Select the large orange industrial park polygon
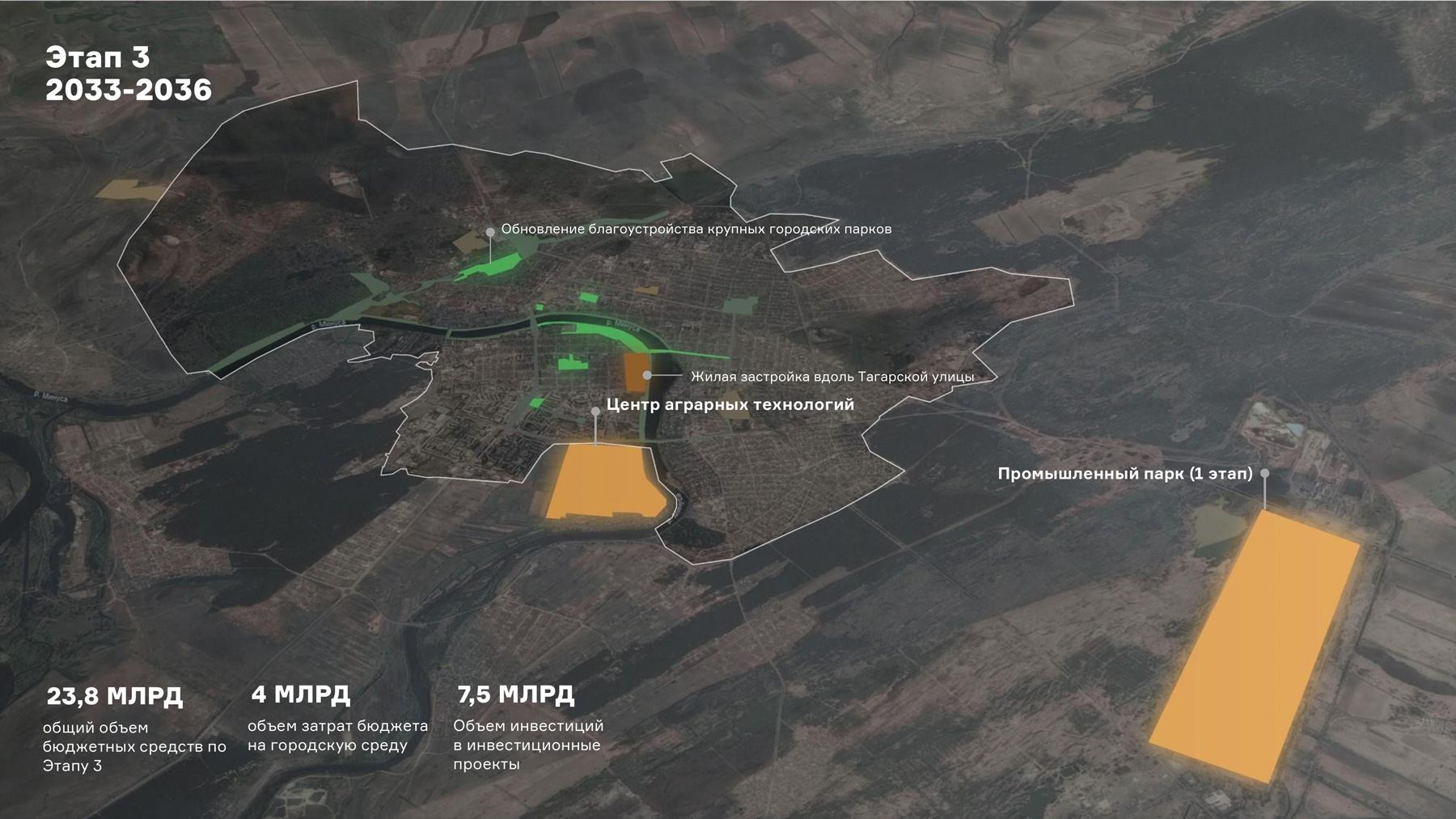The width and height of the screenshot is (1456, 819). [x=1254, y=647]
